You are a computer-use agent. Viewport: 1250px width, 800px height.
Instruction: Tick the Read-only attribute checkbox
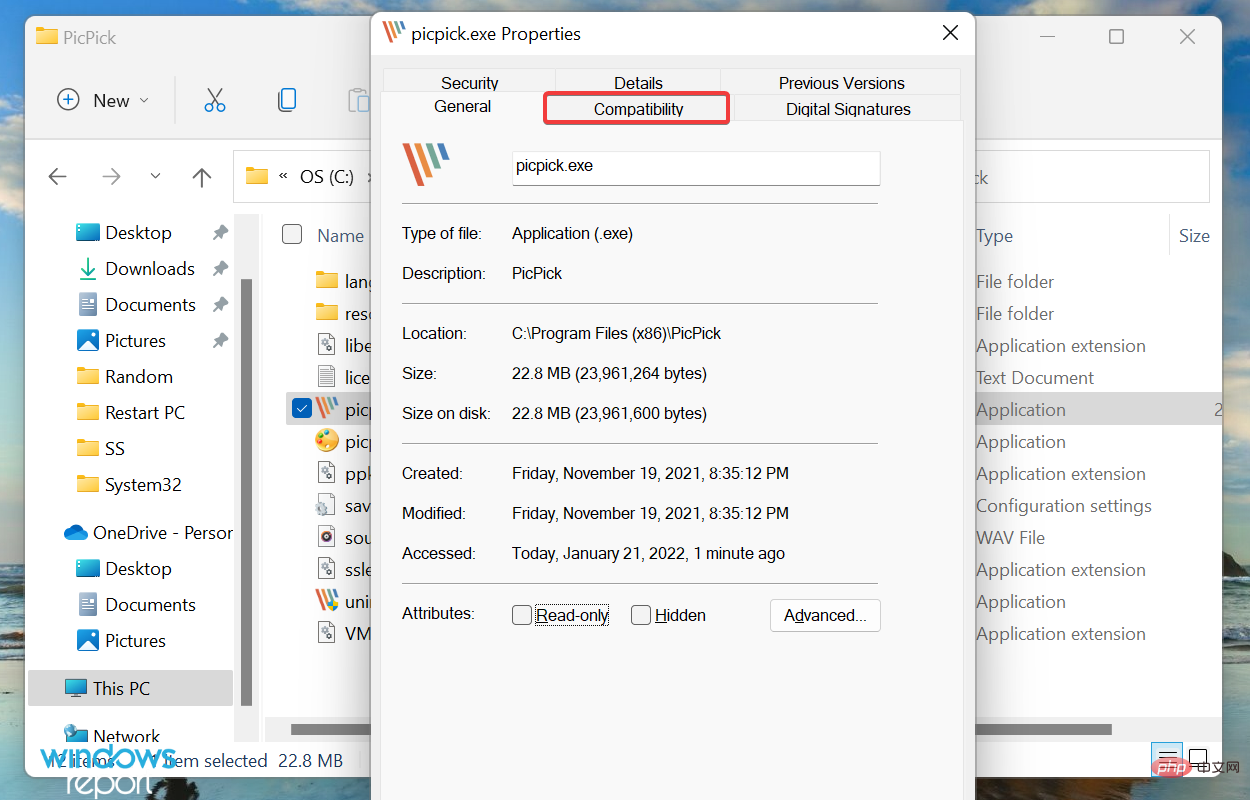tap(522, 615)
